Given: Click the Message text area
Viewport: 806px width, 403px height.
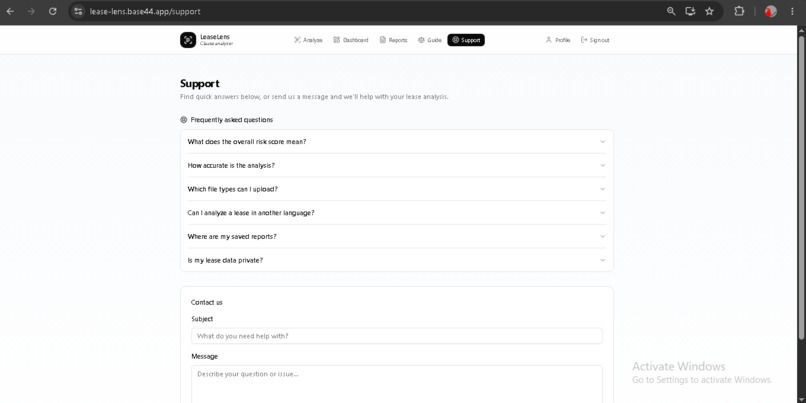Looking at the screenshot, I should click(396, 384).
